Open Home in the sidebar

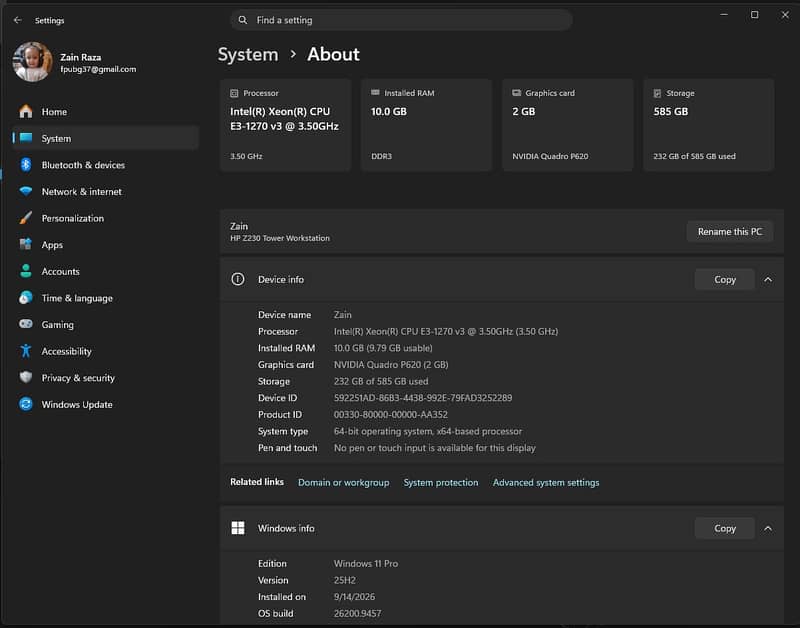click(x=106, y=111)
